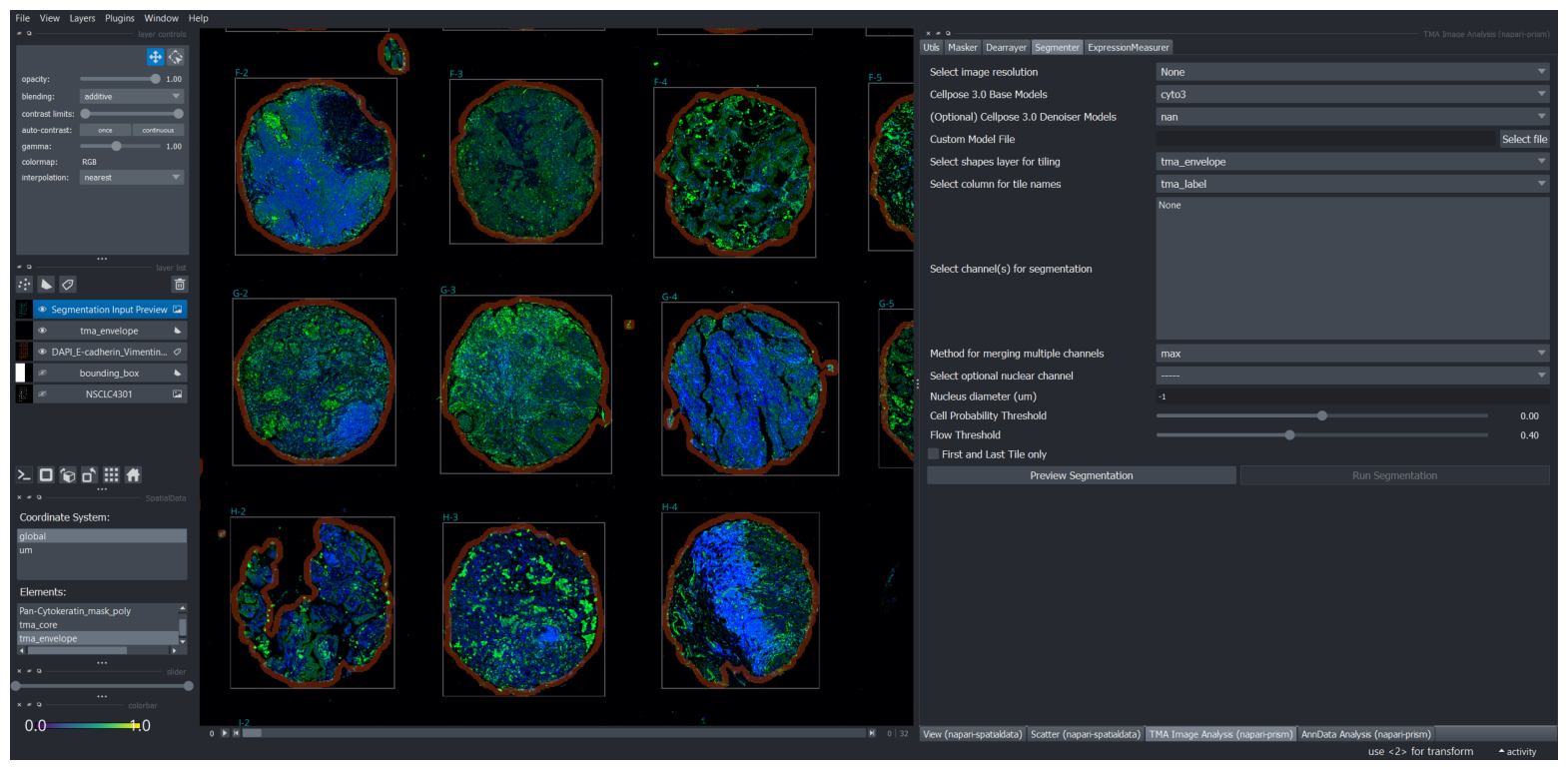1568x770 pixels.
Task: Switch to the Masker tab
Action: pos(963,47)
